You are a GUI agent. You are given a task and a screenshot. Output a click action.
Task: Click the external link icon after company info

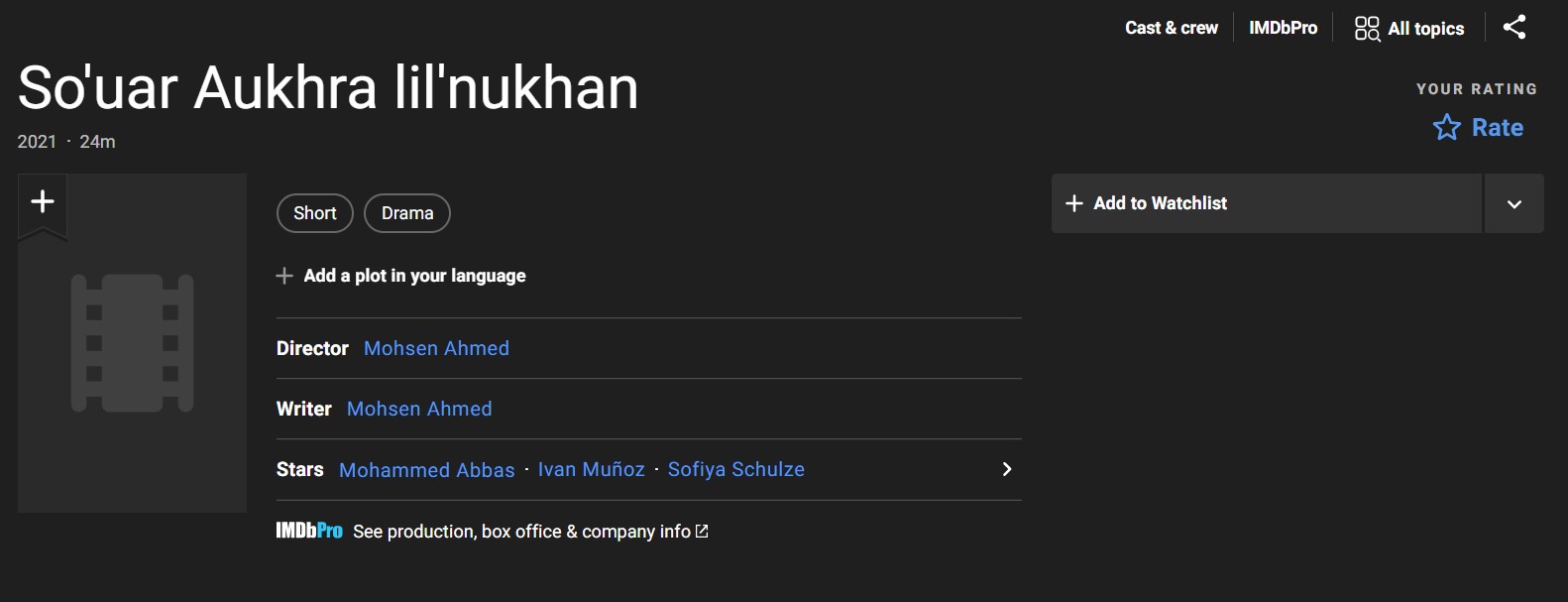(703, 532)
